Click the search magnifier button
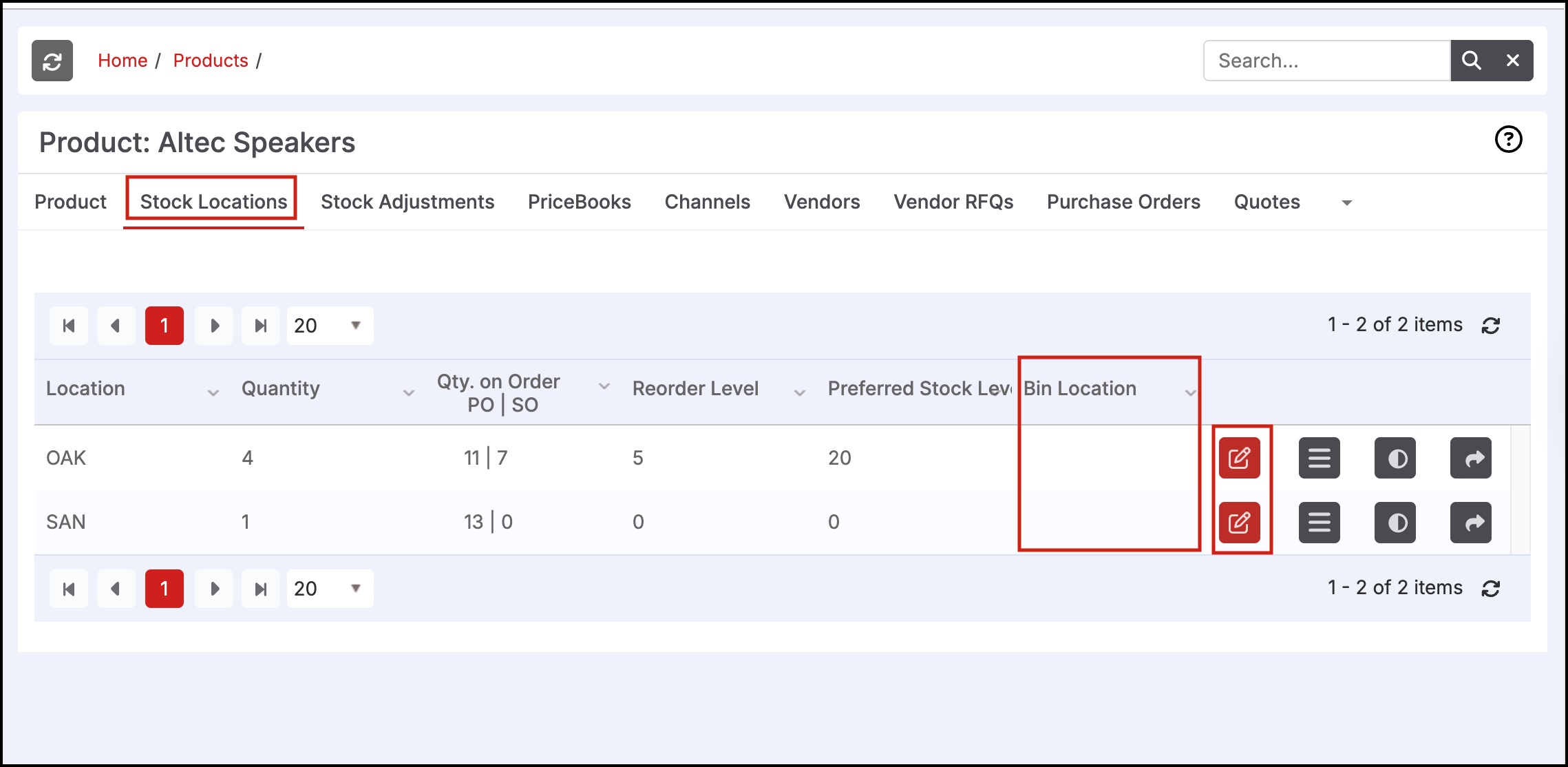The height and width of the screenshot is (767, 1568). 1471,61
